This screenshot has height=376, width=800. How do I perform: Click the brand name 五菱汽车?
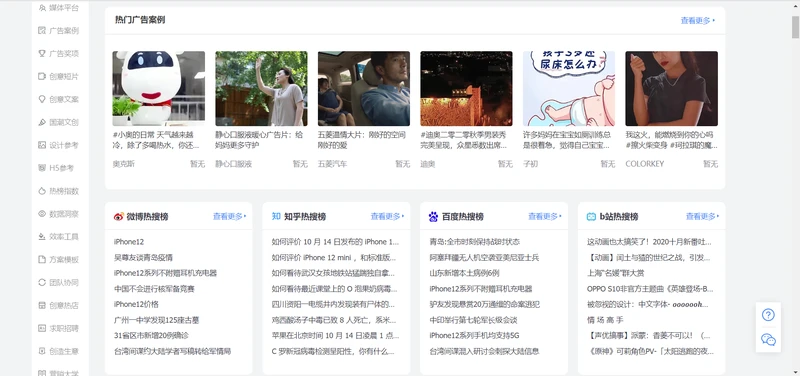pyautogui.click(x=332, y=164)
